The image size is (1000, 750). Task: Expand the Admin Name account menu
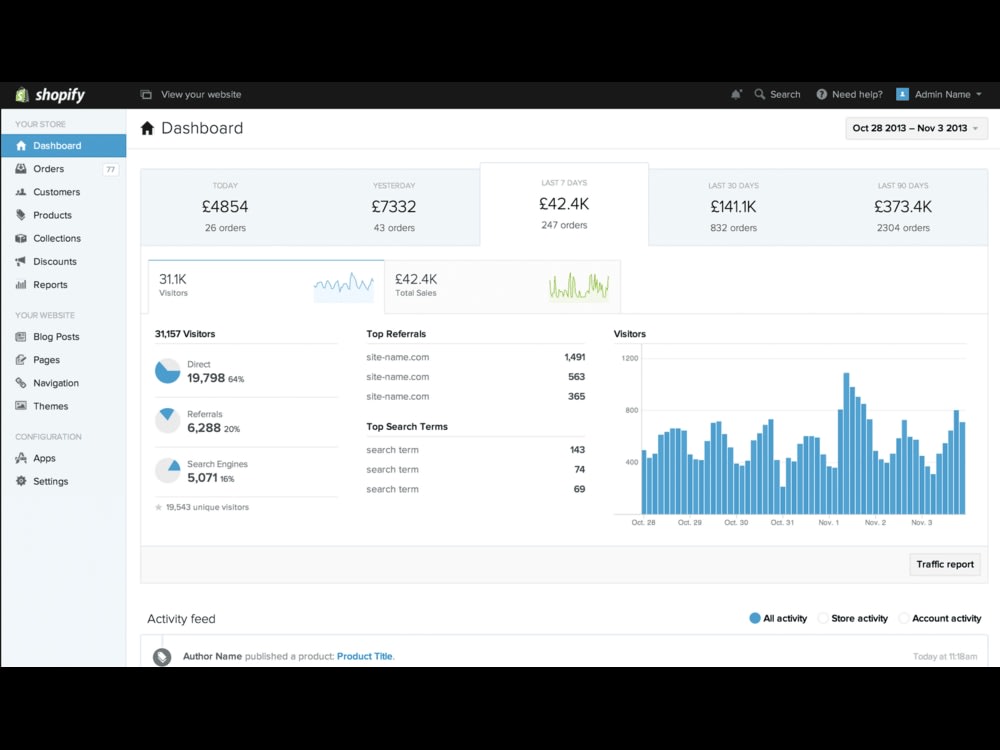coord(938,94)
